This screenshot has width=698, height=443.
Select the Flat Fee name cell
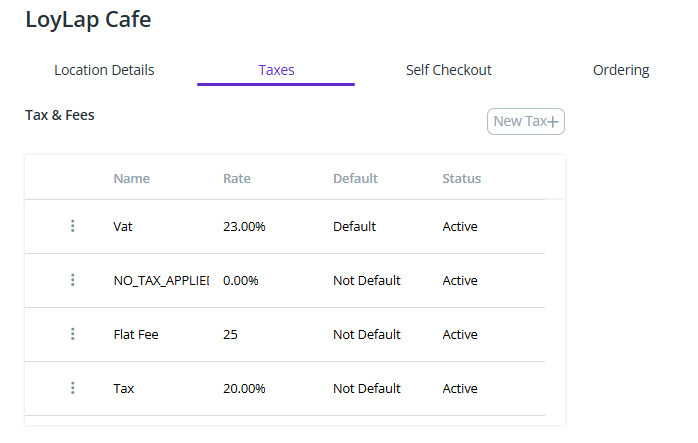136,335
